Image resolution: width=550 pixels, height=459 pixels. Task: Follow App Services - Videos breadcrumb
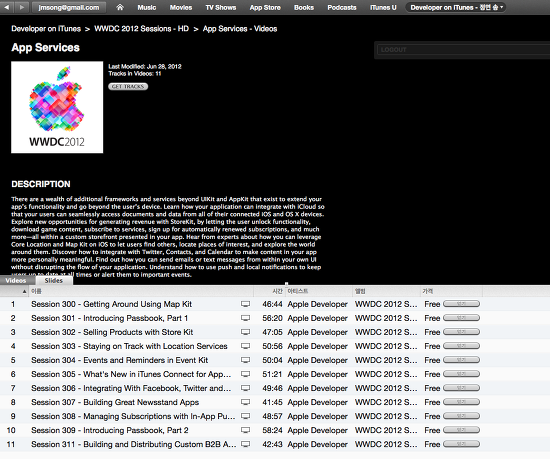click(x=240, y=29)
